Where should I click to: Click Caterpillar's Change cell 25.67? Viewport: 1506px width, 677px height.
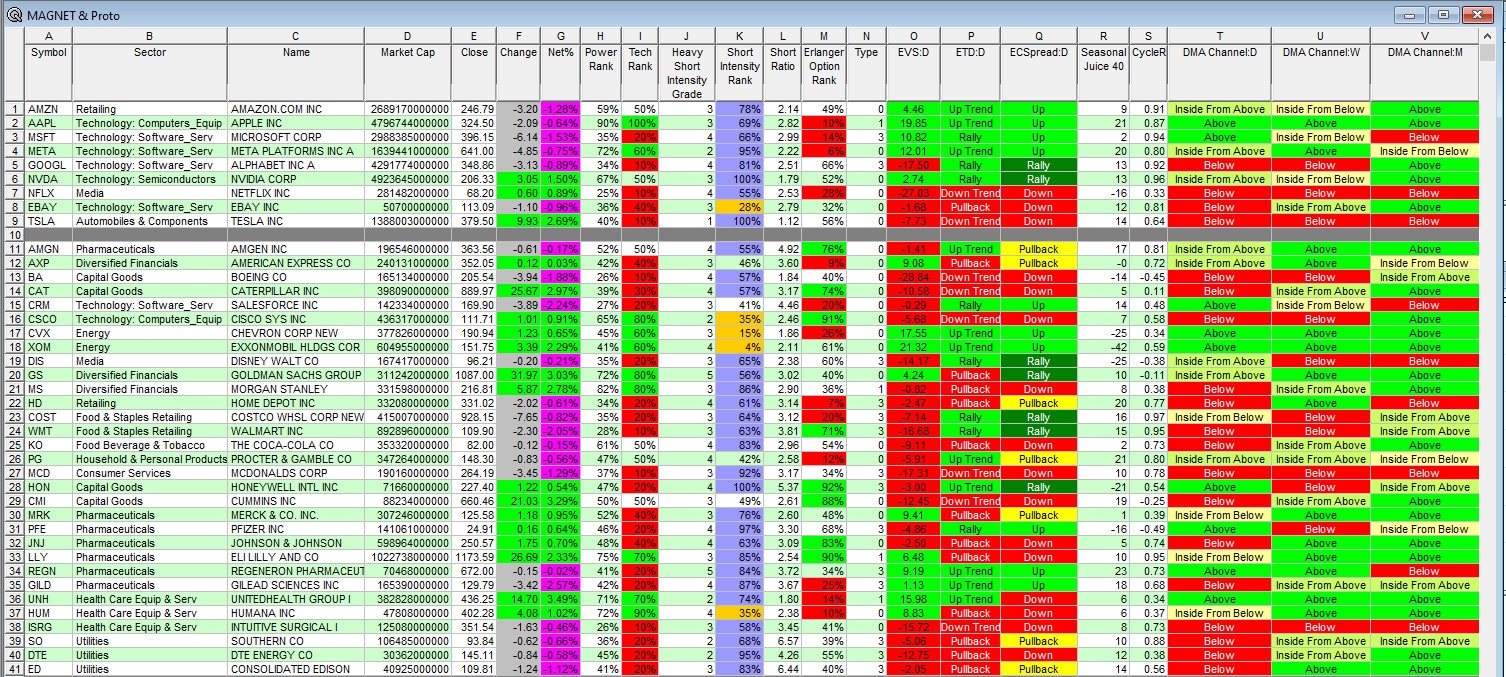click(x=519, y=291)
